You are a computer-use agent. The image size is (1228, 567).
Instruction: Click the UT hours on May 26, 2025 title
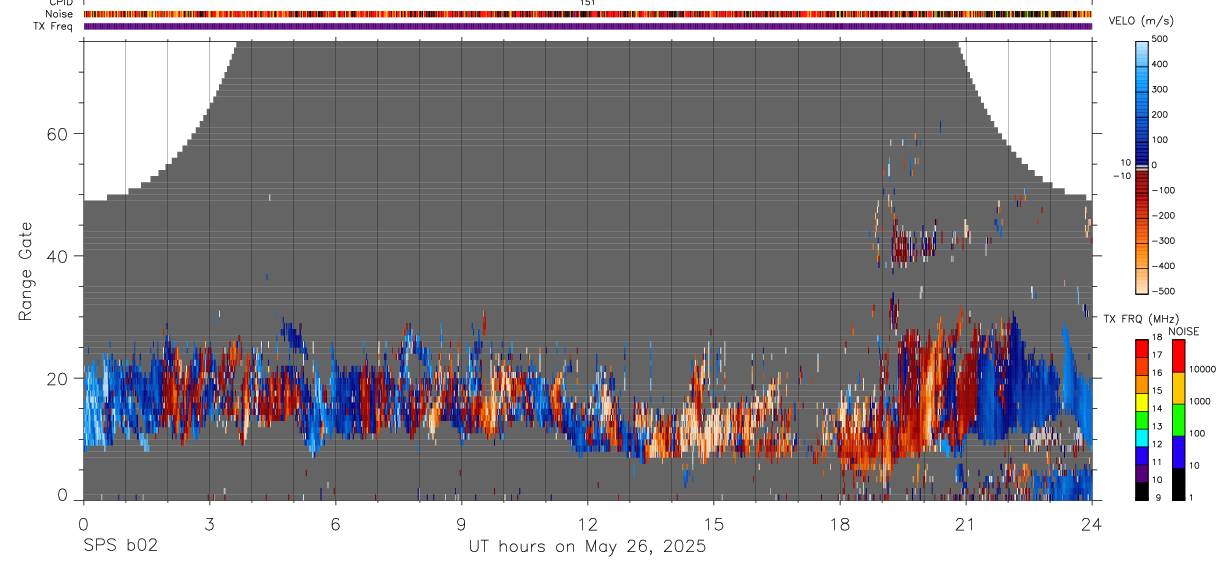pos(588,547)
